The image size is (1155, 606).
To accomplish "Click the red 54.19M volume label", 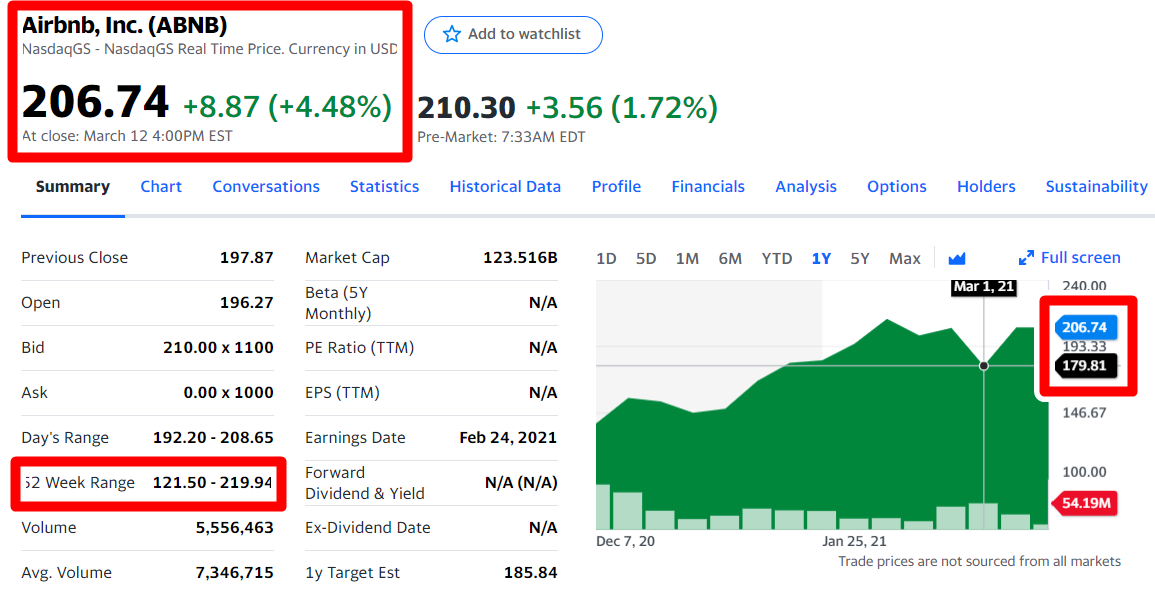I will (x=1085, y=503).
